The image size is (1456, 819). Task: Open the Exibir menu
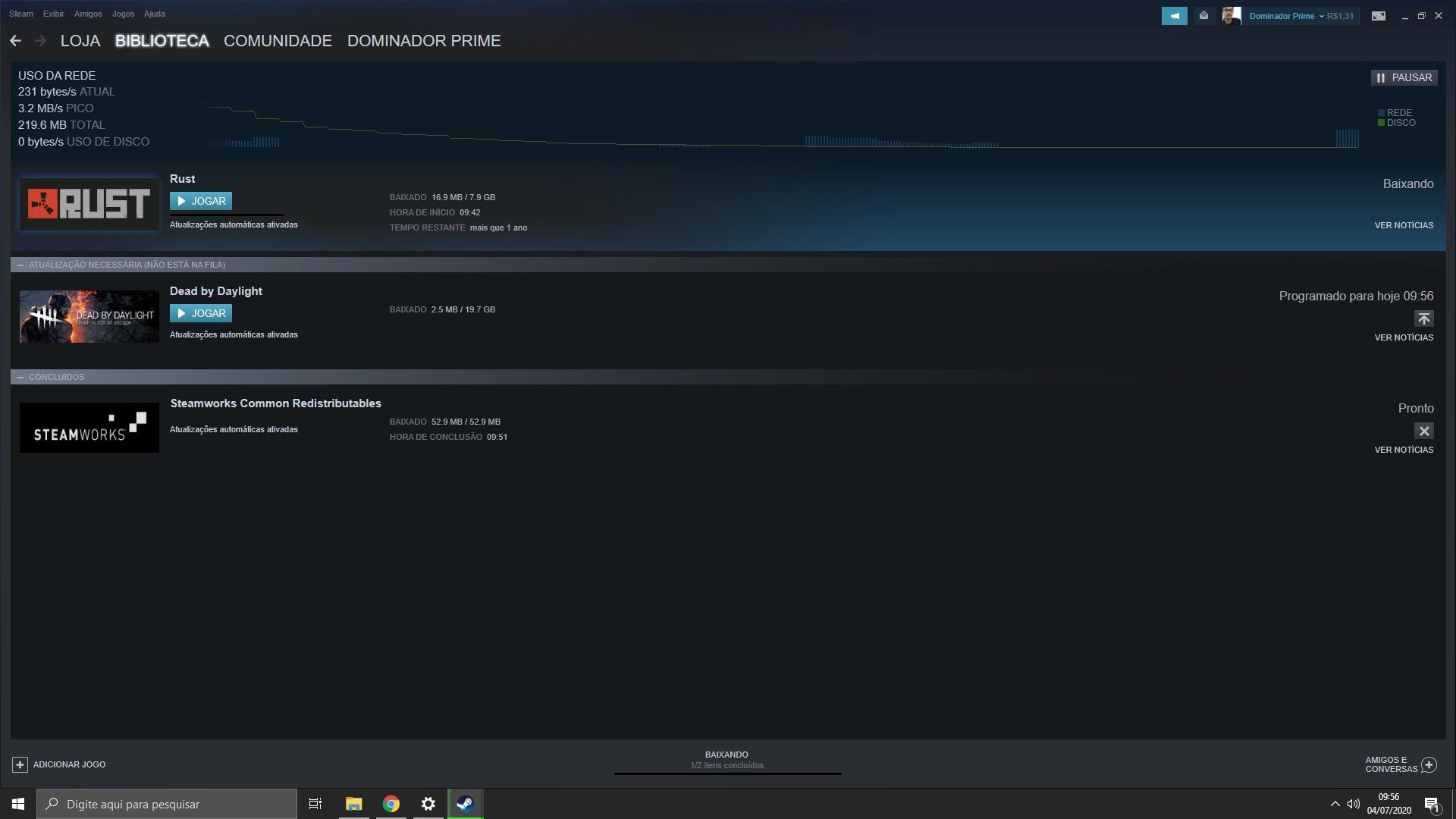pyautogui.click(x=54, y=14)
